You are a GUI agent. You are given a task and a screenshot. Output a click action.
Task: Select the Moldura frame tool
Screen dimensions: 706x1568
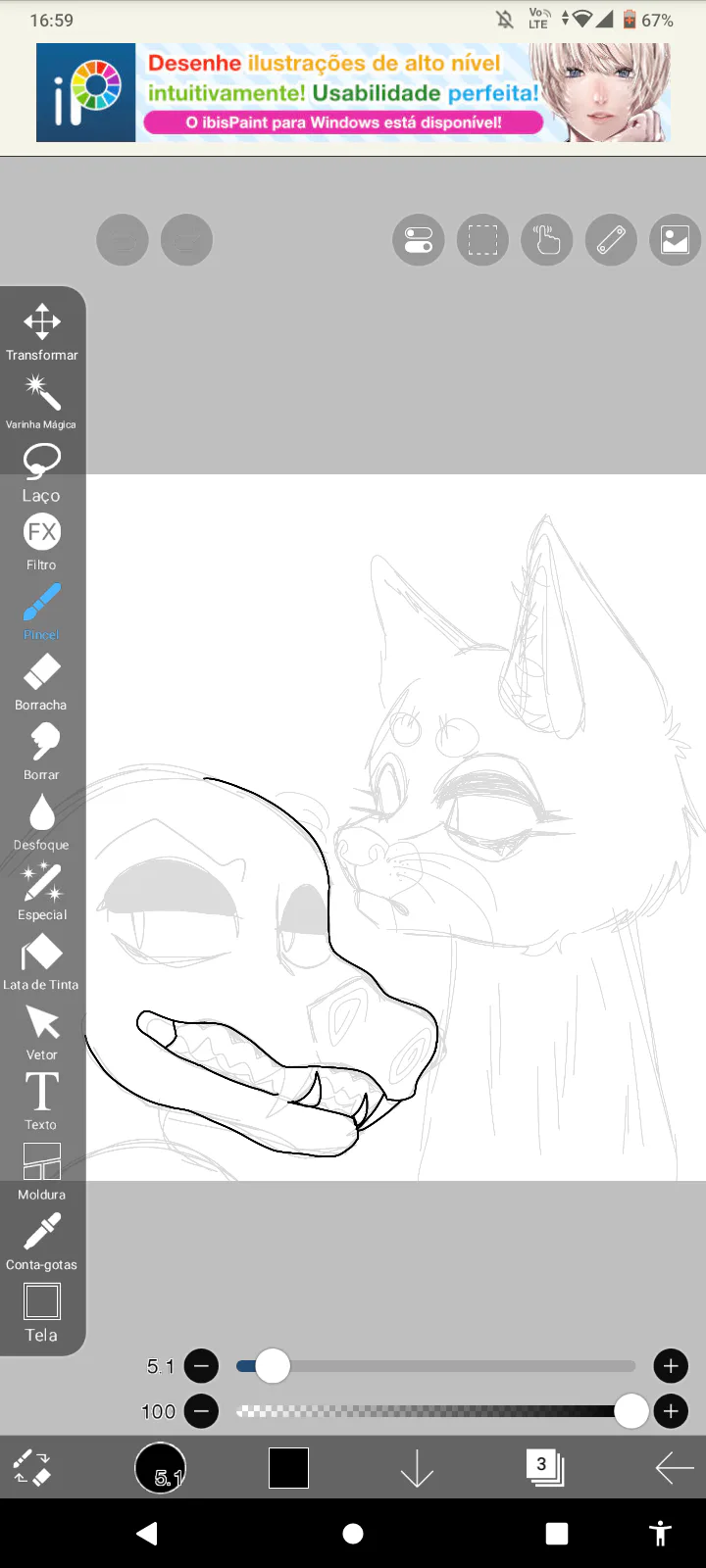click(41, 1172)
